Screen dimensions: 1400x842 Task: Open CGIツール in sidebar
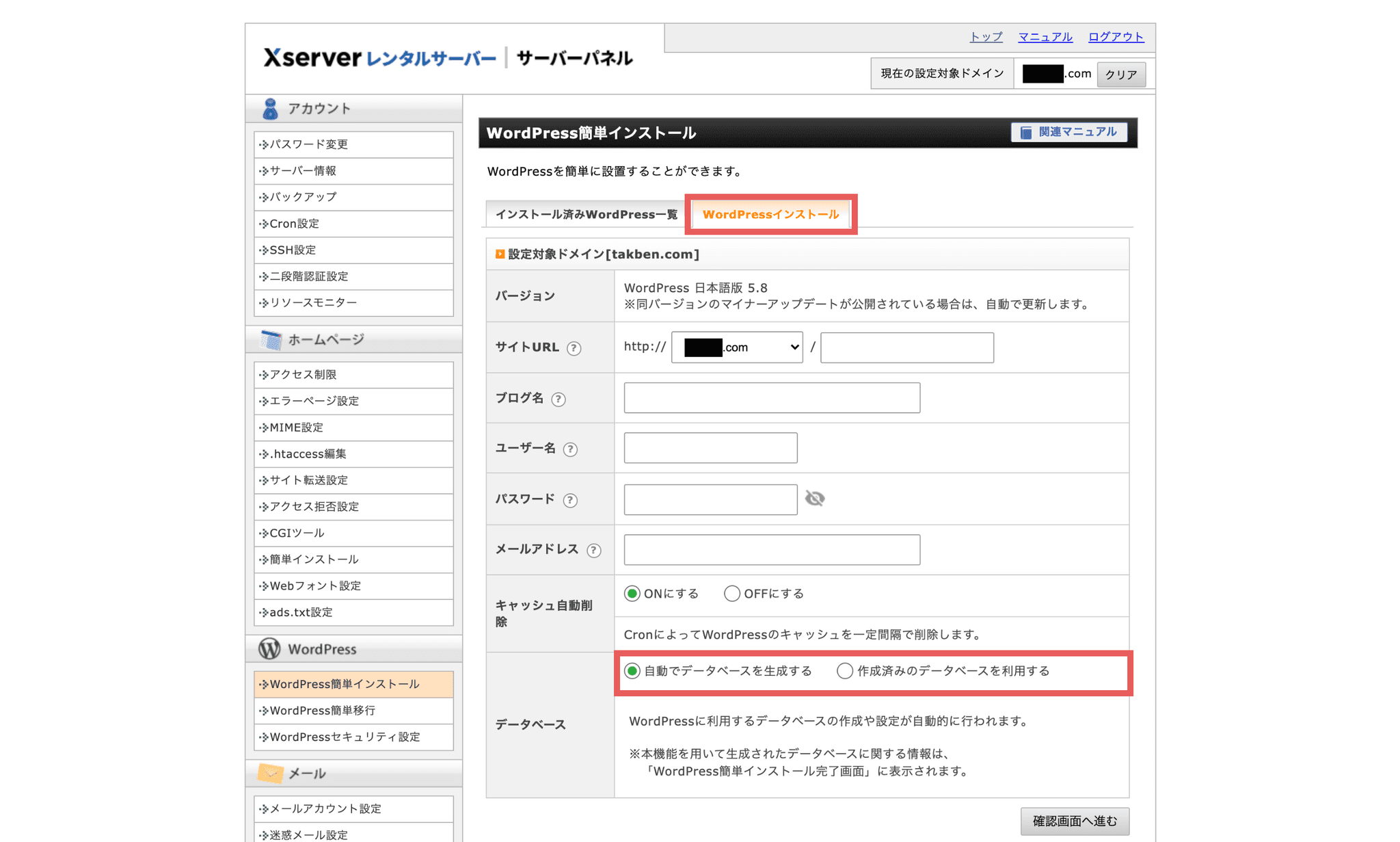click(353, 533)
